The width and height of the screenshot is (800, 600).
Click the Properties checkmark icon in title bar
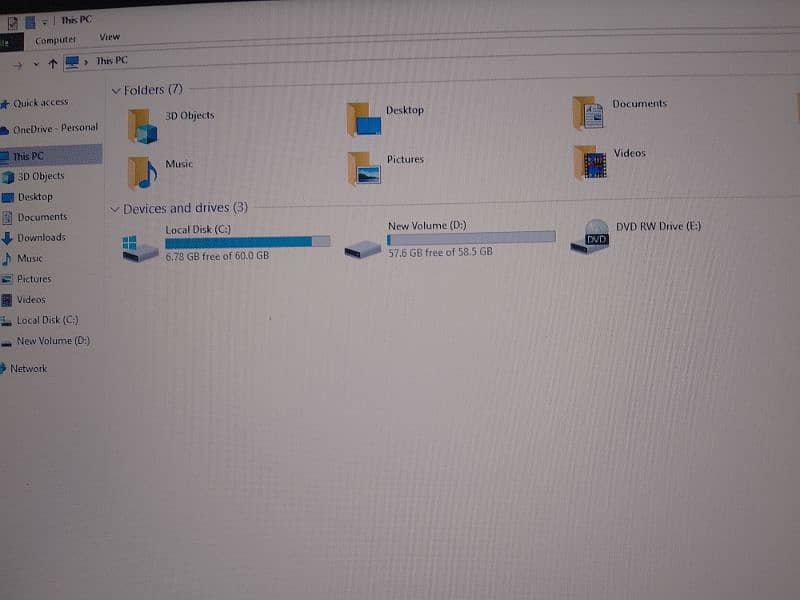point(13,23)
